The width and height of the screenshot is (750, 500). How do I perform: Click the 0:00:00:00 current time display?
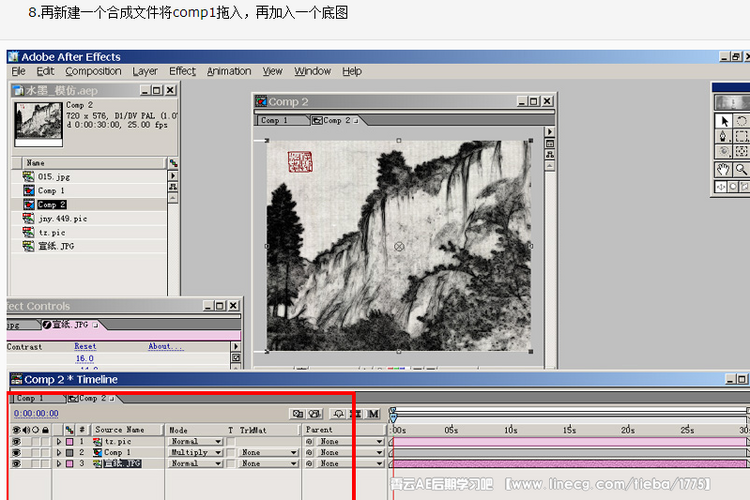click(x=36, y=413)
